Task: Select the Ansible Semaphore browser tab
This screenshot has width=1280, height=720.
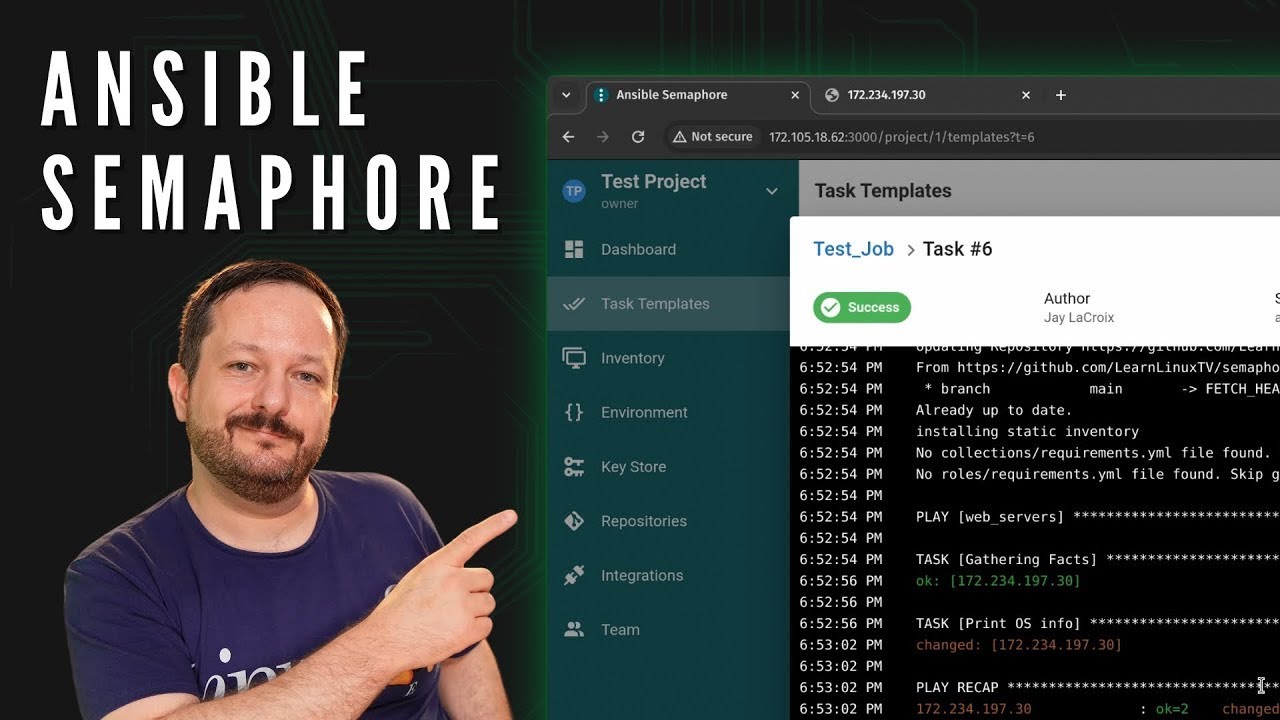Action: coord(680,95)
